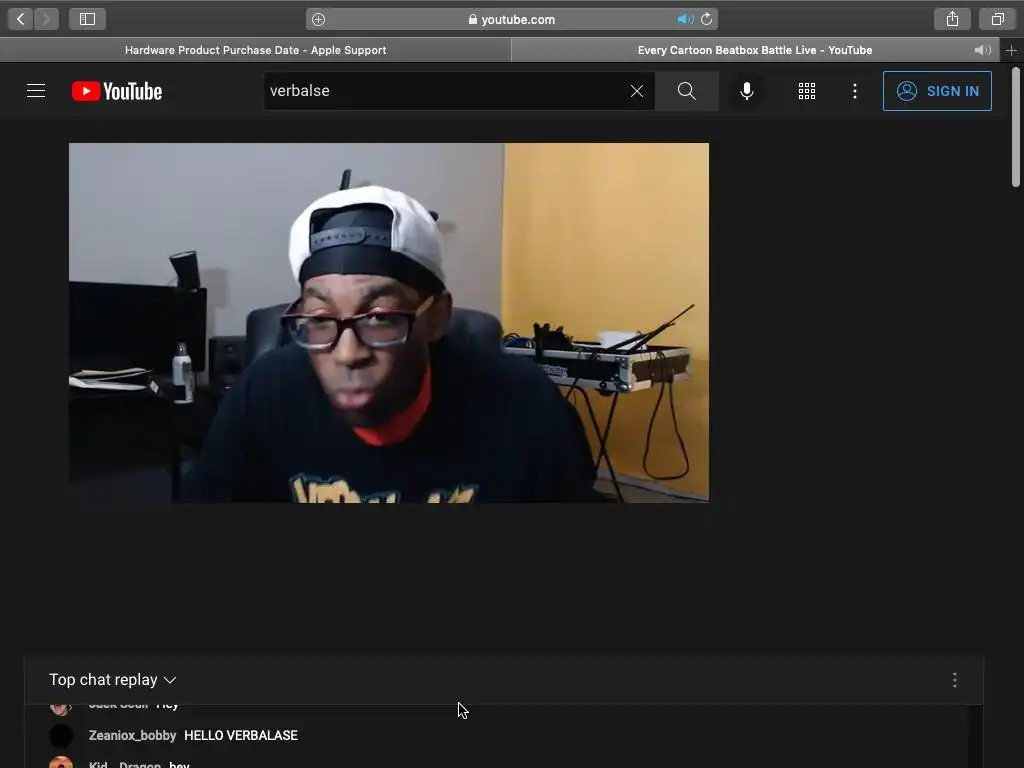Mute the Every Cartoon Beatbox Battle tab
This screenshot has height=768, width=1024.
pyautogui.click(x=982, y=50)
